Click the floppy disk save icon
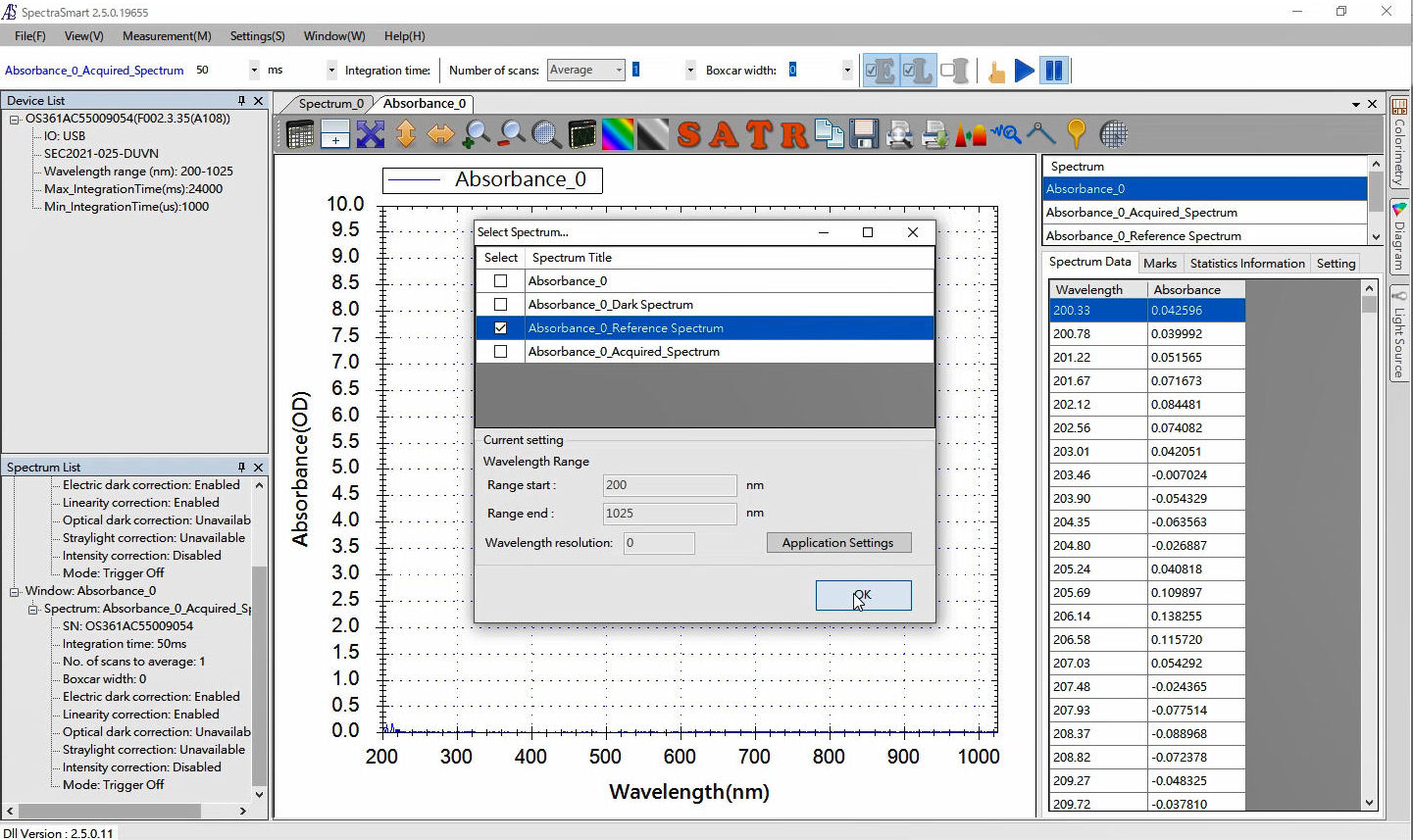The height and width of the screenshot is (840, 1413). (x=864, y=134)
